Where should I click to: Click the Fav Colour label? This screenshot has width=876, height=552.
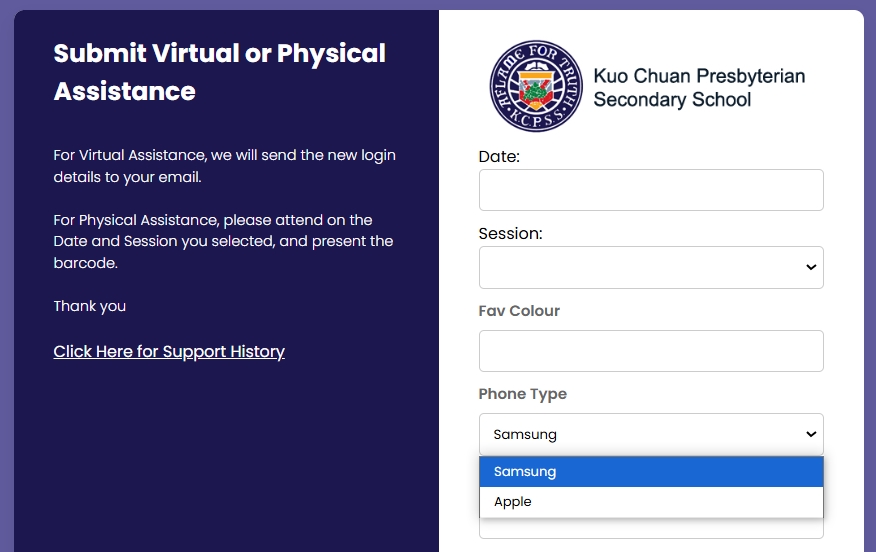519,311
